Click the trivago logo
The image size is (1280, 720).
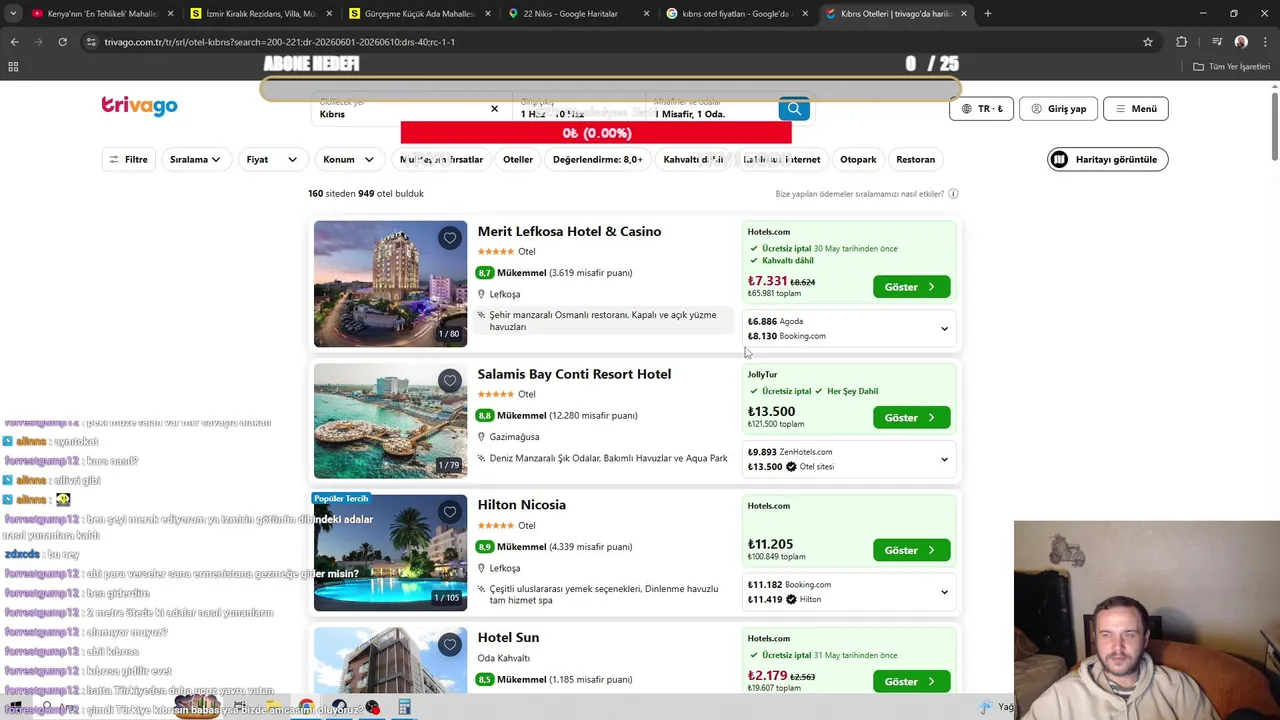139,106
